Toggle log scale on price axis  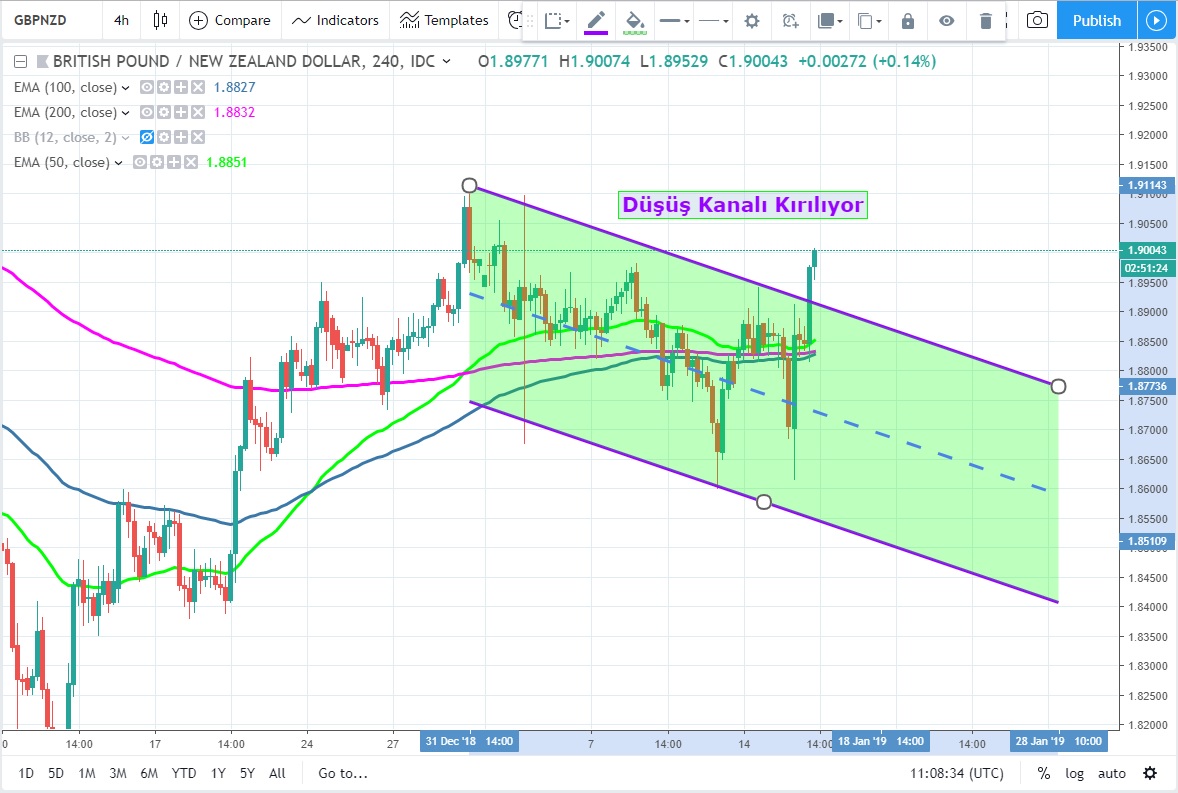1074,773
